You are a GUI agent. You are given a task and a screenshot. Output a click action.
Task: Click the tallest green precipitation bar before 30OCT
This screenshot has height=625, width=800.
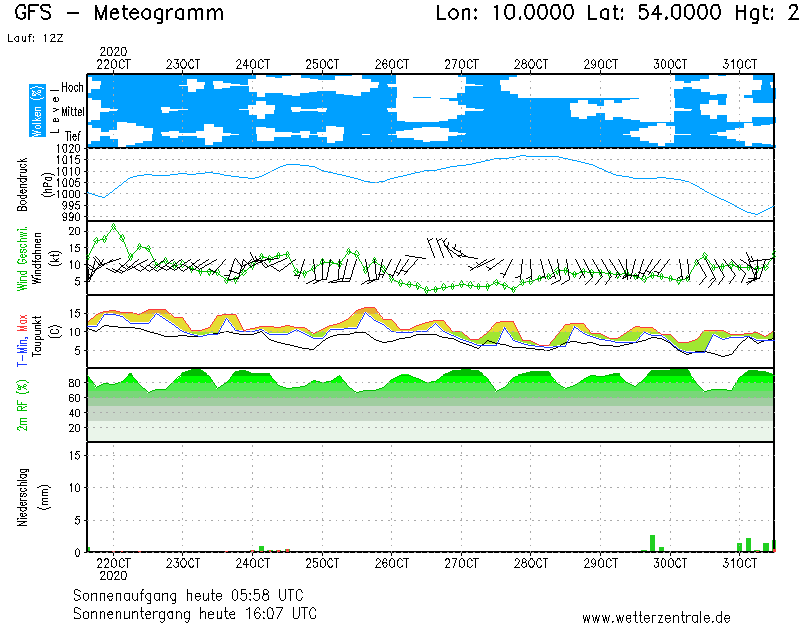tap(653, 543)
